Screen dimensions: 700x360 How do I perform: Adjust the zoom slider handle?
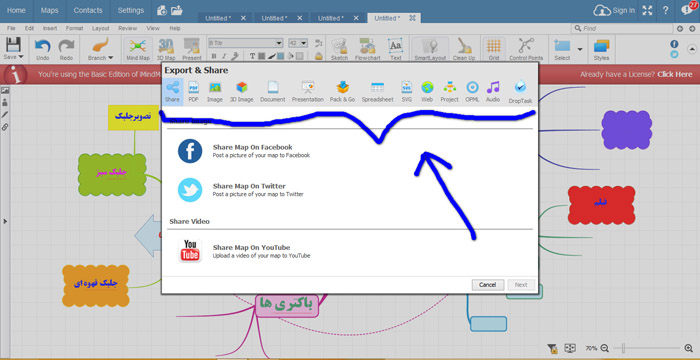623,348
